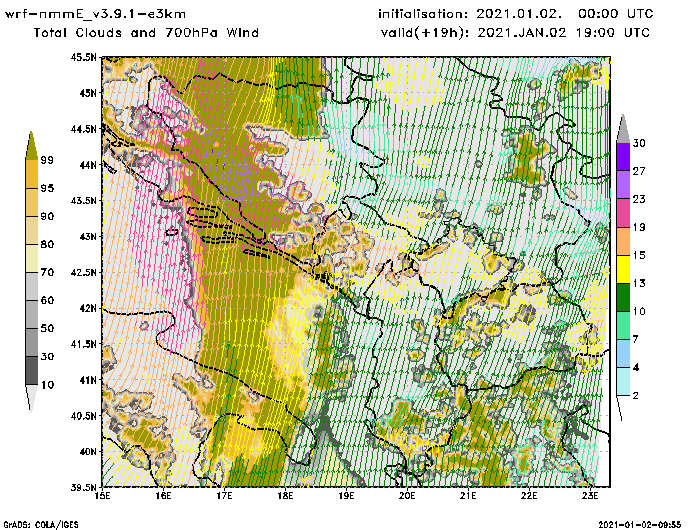Click the purple 27–30 wind speed swatch
Image resolution: width=700 pixels, height=530 pixels.
[x=622, y=157]
